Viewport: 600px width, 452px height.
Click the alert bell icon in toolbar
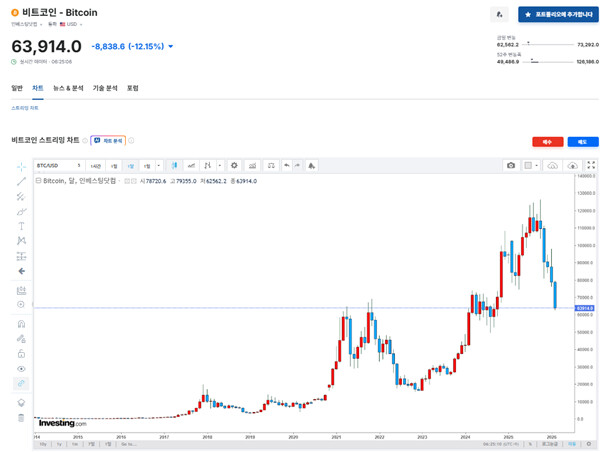coord(311,166)
